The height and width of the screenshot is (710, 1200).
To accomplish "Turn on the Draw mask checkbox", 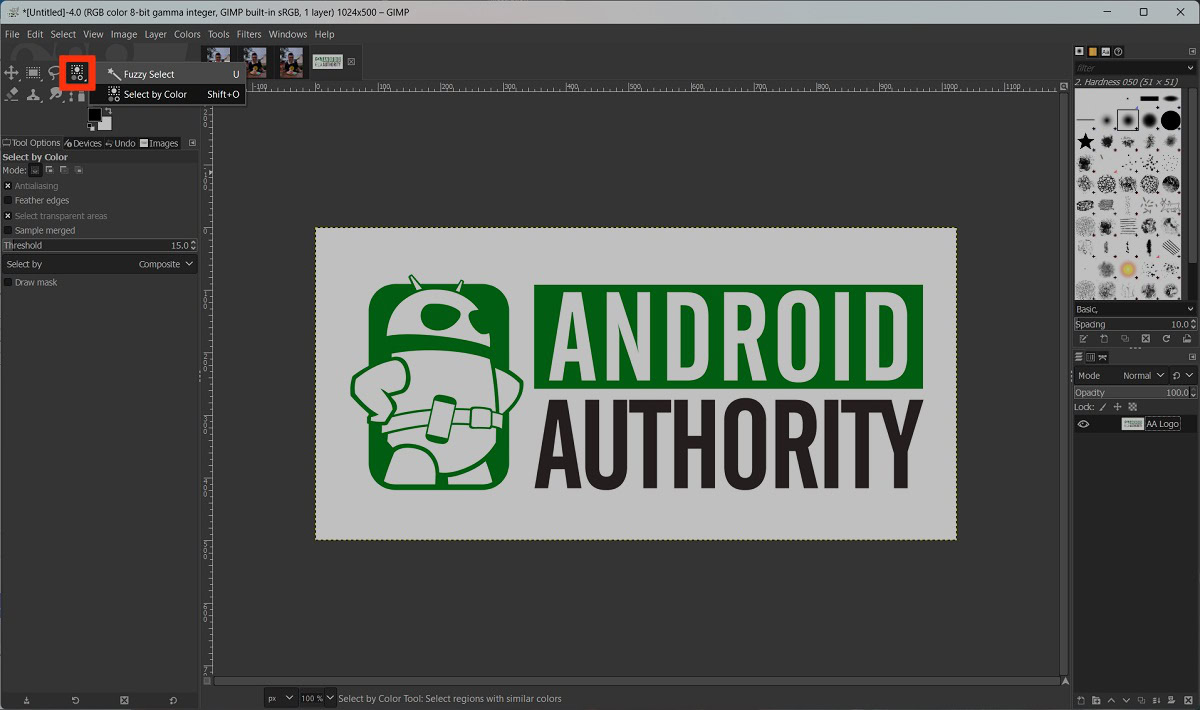I will (8, 283).
